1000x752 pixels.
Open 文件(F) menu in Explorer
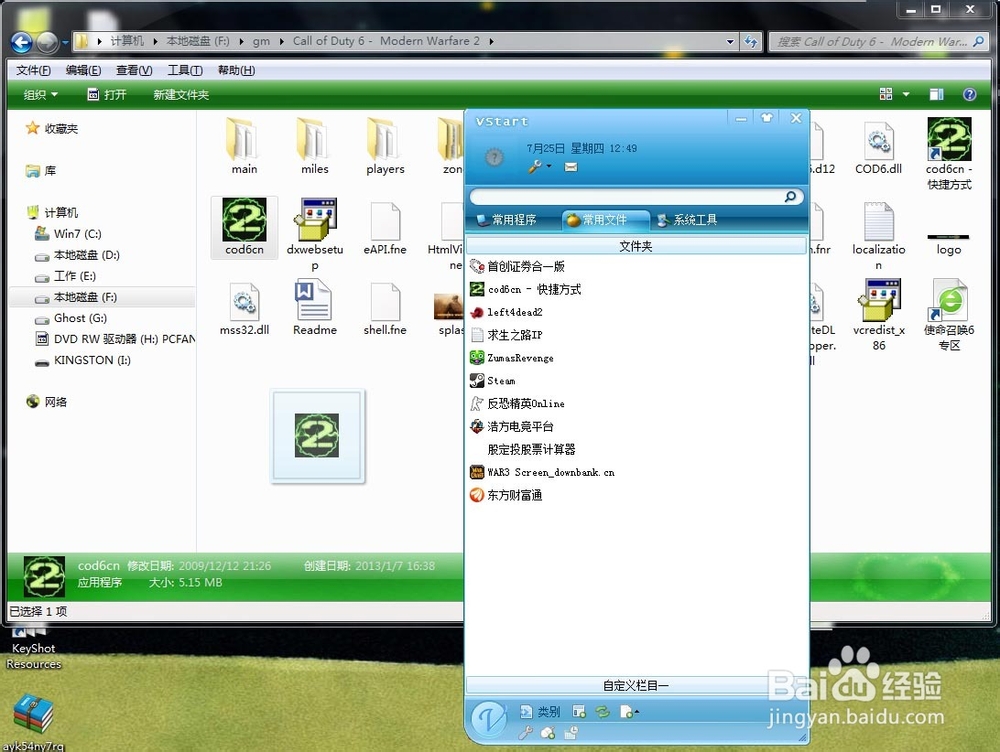[x=33, y=70]
